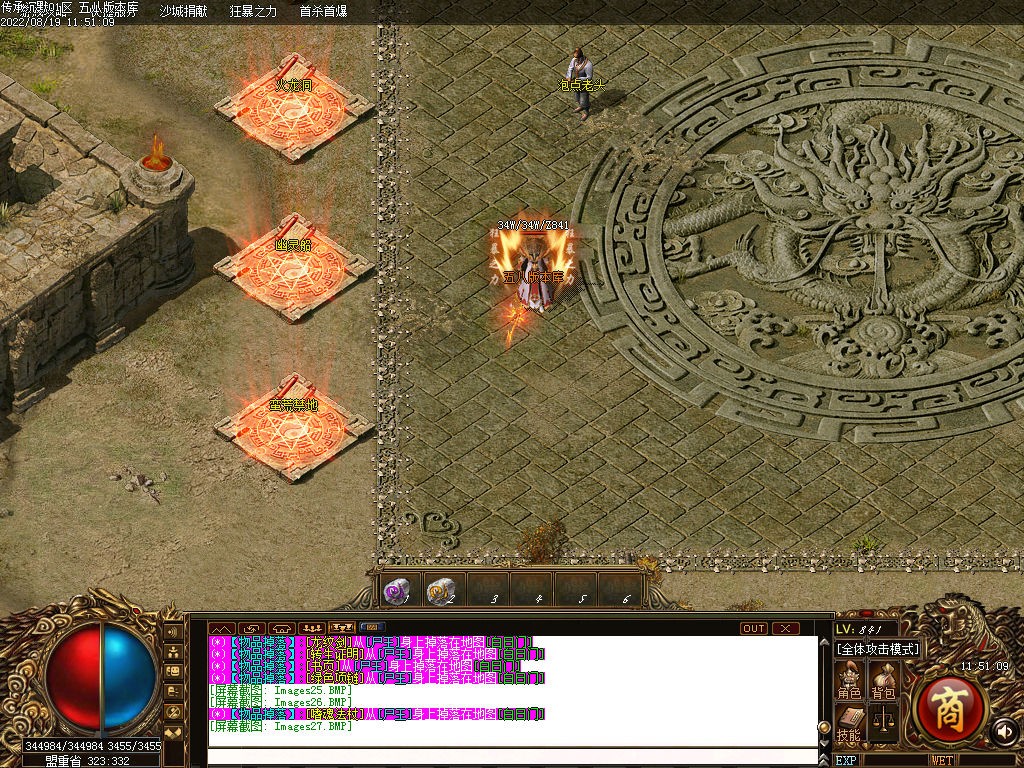
Task: Click the bottom handshake icon beside the orb
Action: coord(174,733)
